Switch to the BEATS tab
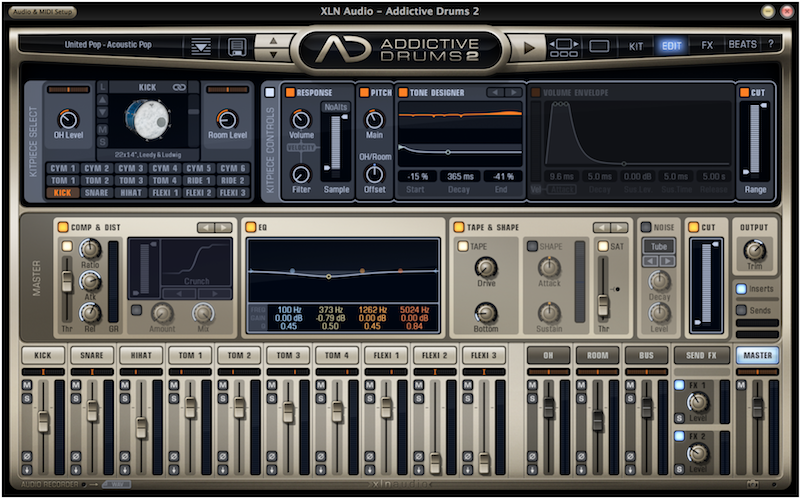Viewport: 800px width, 499px height. (x=742, y=44)
